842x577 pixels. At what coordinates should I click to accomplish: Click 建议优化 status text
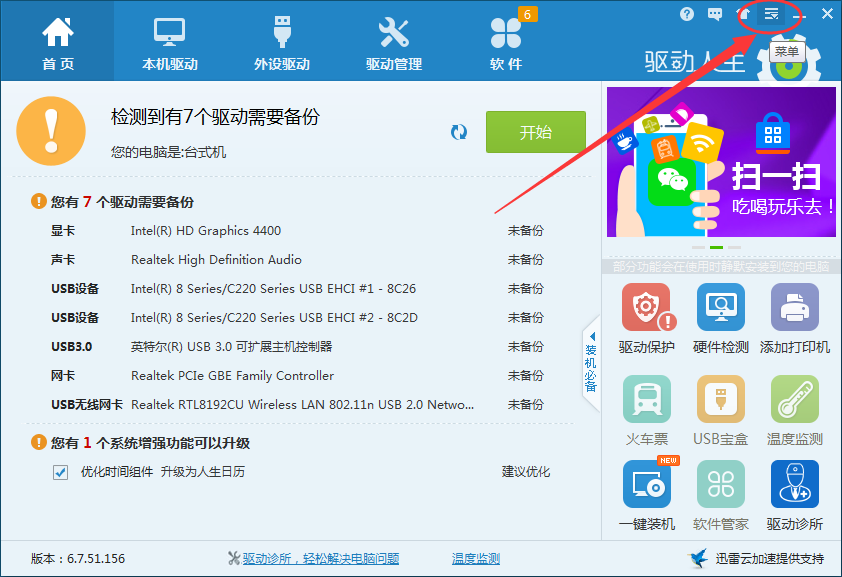pos(526,472)
